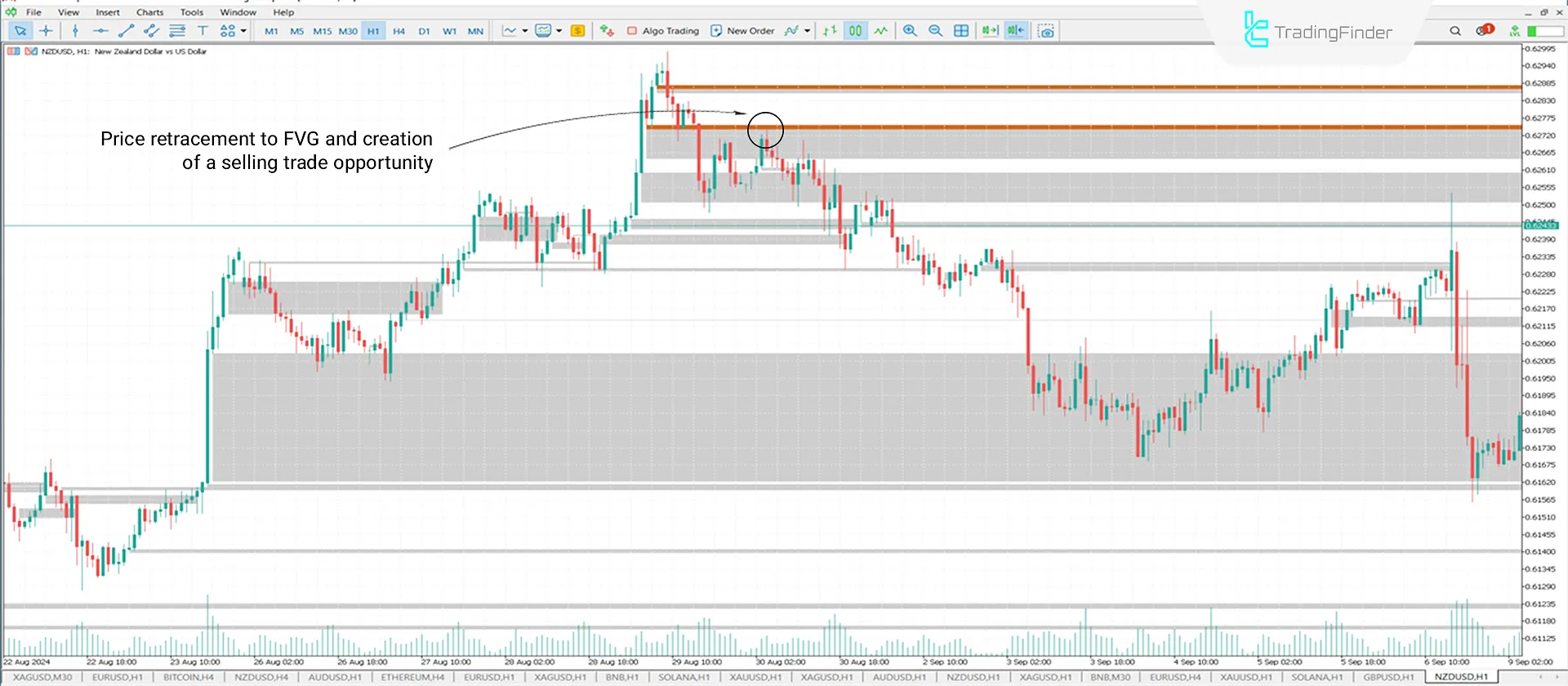Image resolution: width=1568 pixels, height=686 pixels.
Task: Click the green-red trade arrows icon
Action: coord(607,31)
